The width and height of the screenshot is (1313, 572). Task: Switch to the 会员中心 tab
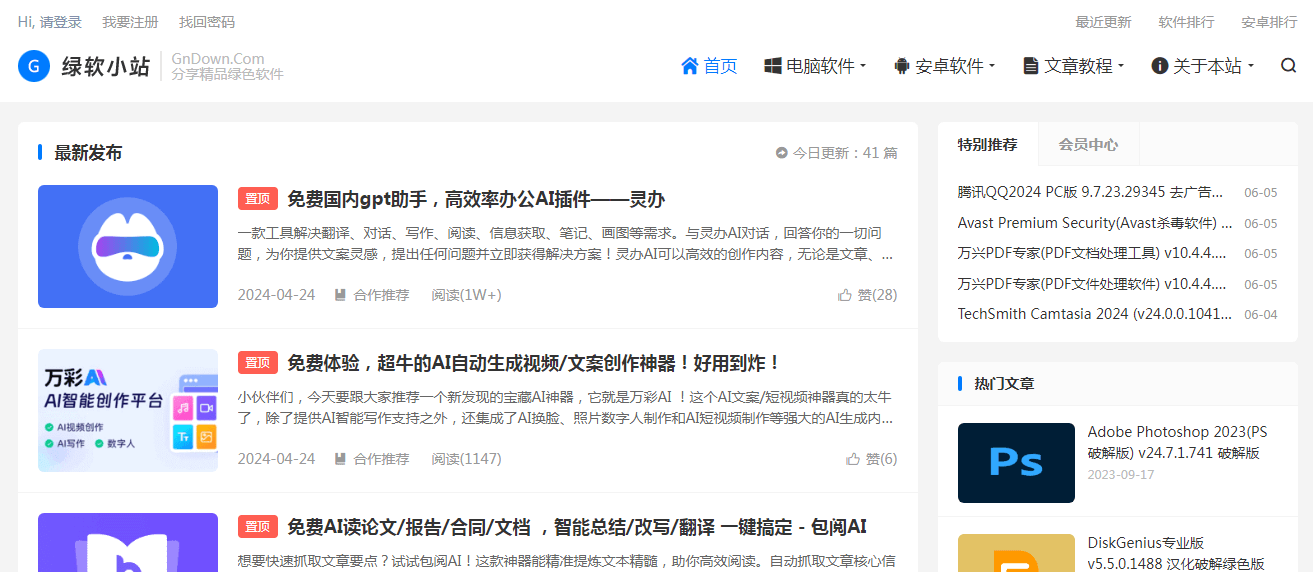pyautogui.click(x=1088, y=144)
